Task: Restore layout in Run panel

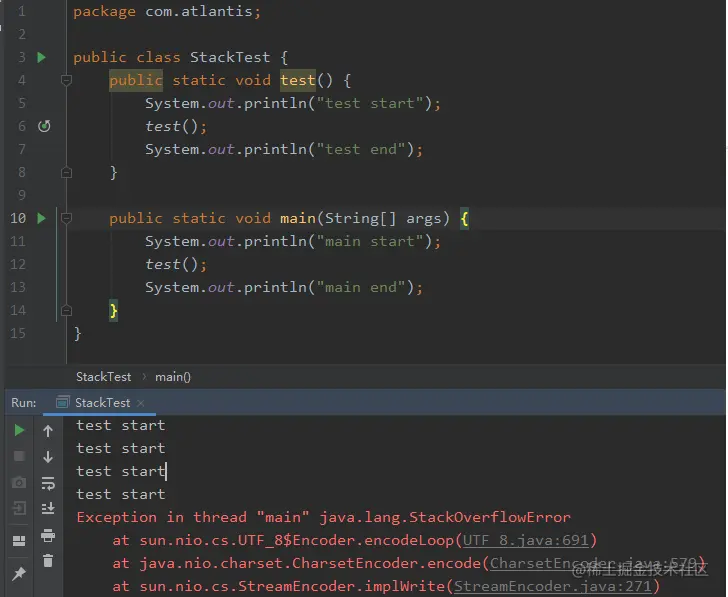Action: pyautogui.click(x=19, y=541)
